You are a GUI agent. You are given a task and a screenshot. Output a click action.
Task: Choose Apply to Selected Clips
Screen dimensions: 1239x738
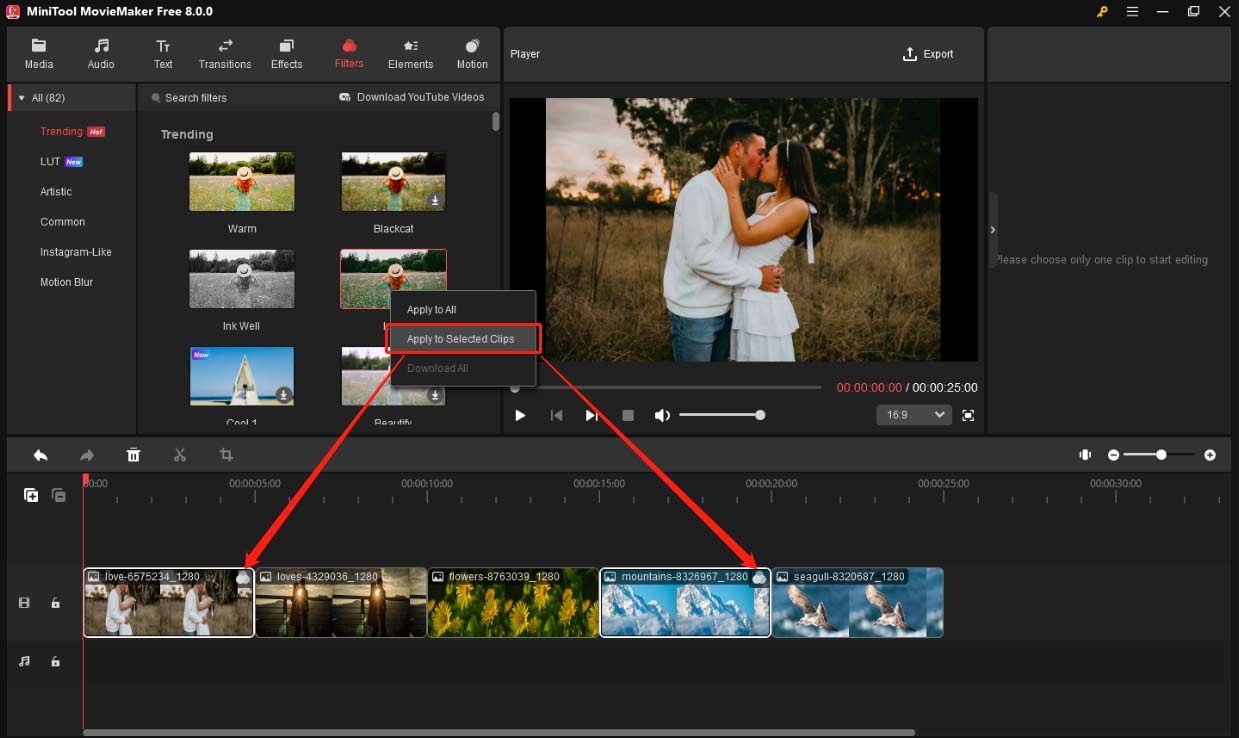point(463,339)
